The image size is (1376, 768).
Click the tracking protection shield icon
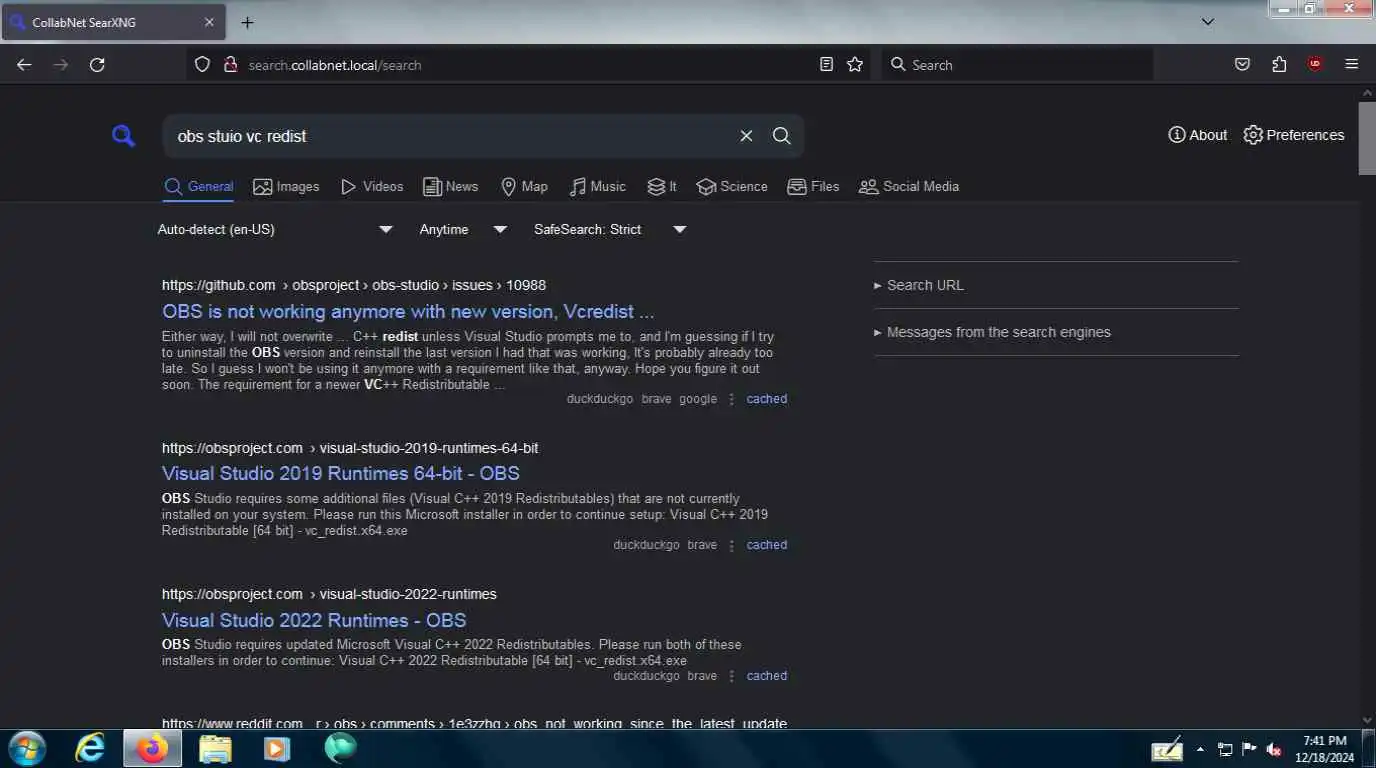[202, 65]
